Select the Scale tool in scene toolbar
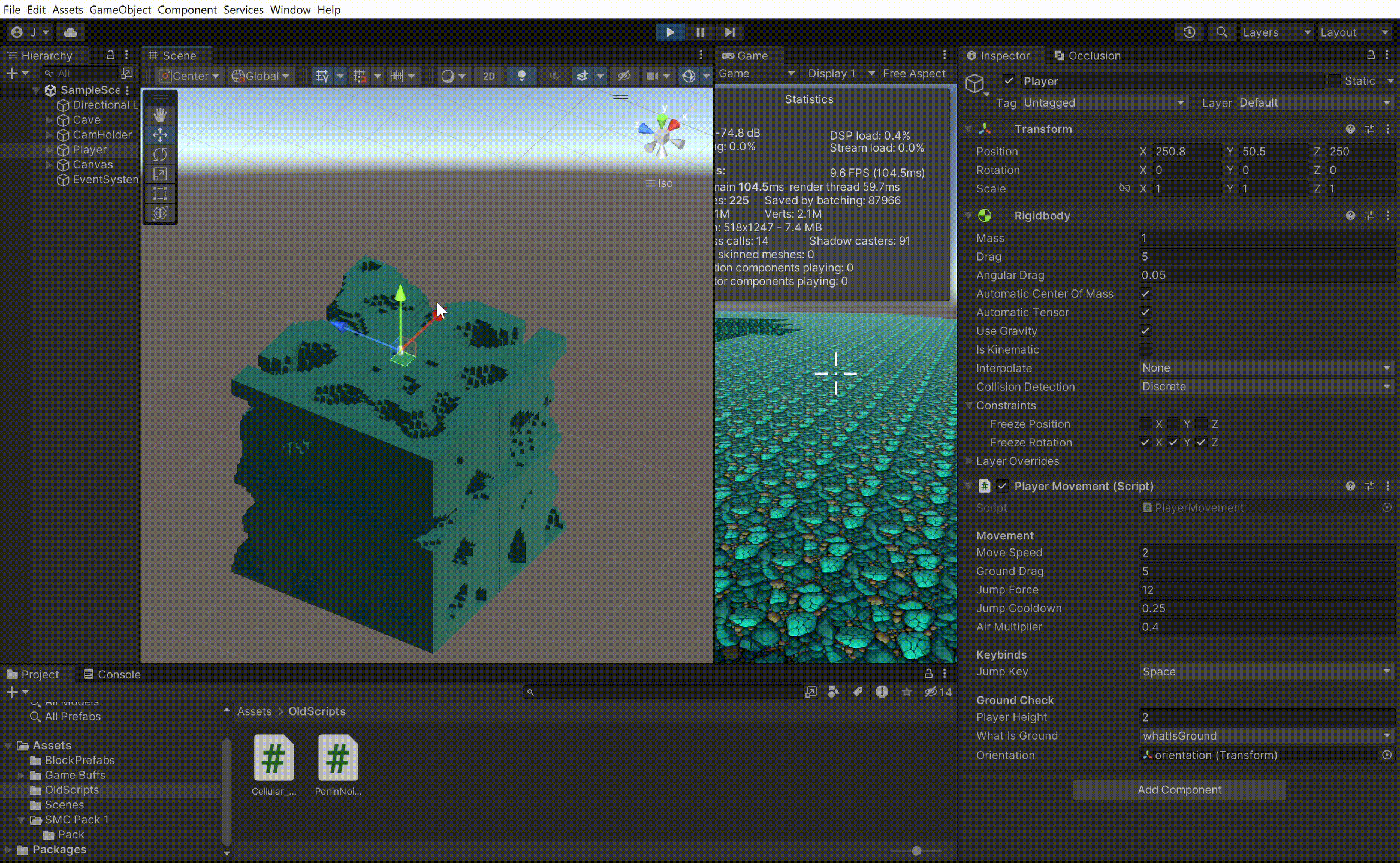 tap(160, 174)
